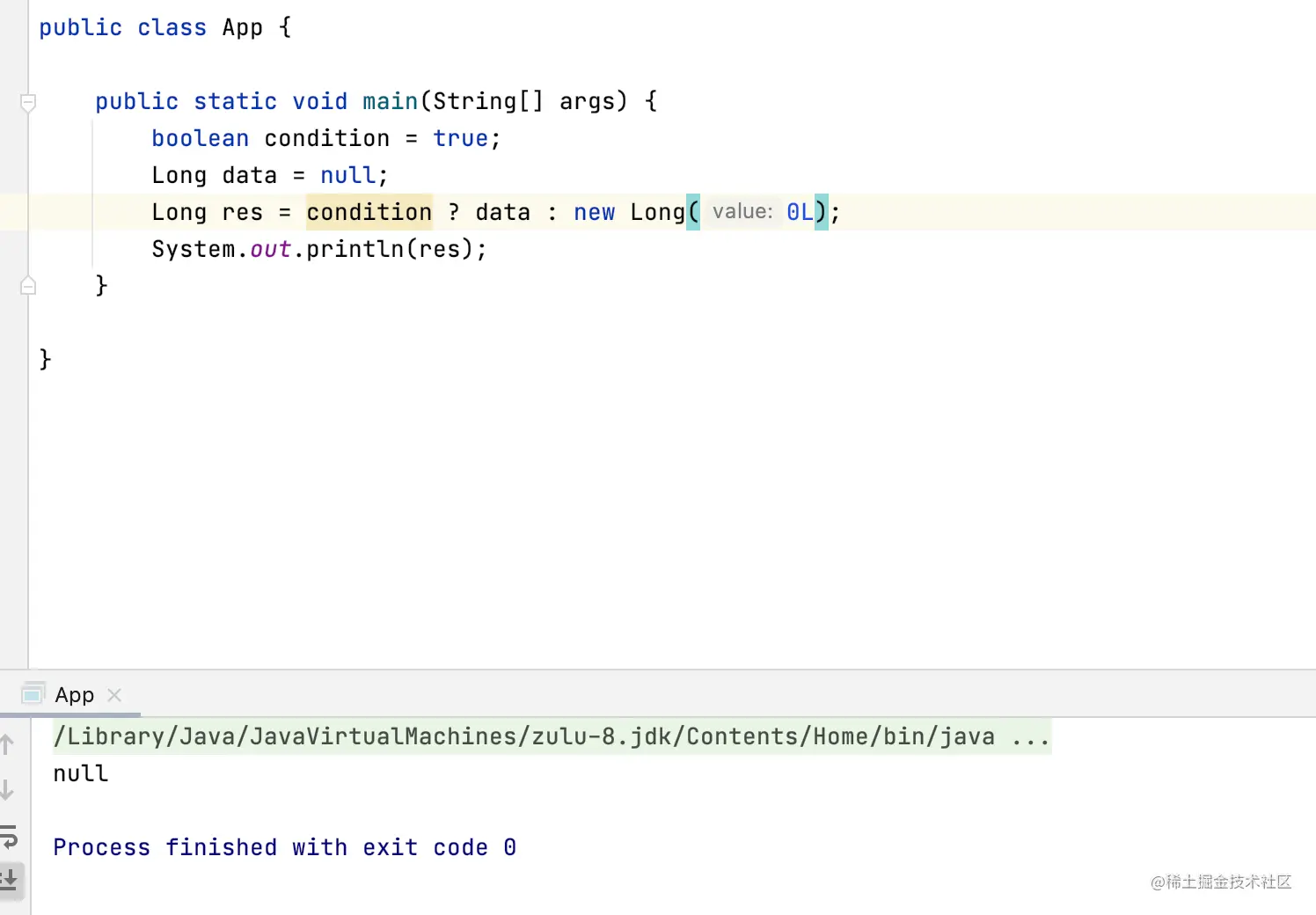Click the '0L' literal argument
The width and height of the screenshot is (1316, 915).
[800, 212]
